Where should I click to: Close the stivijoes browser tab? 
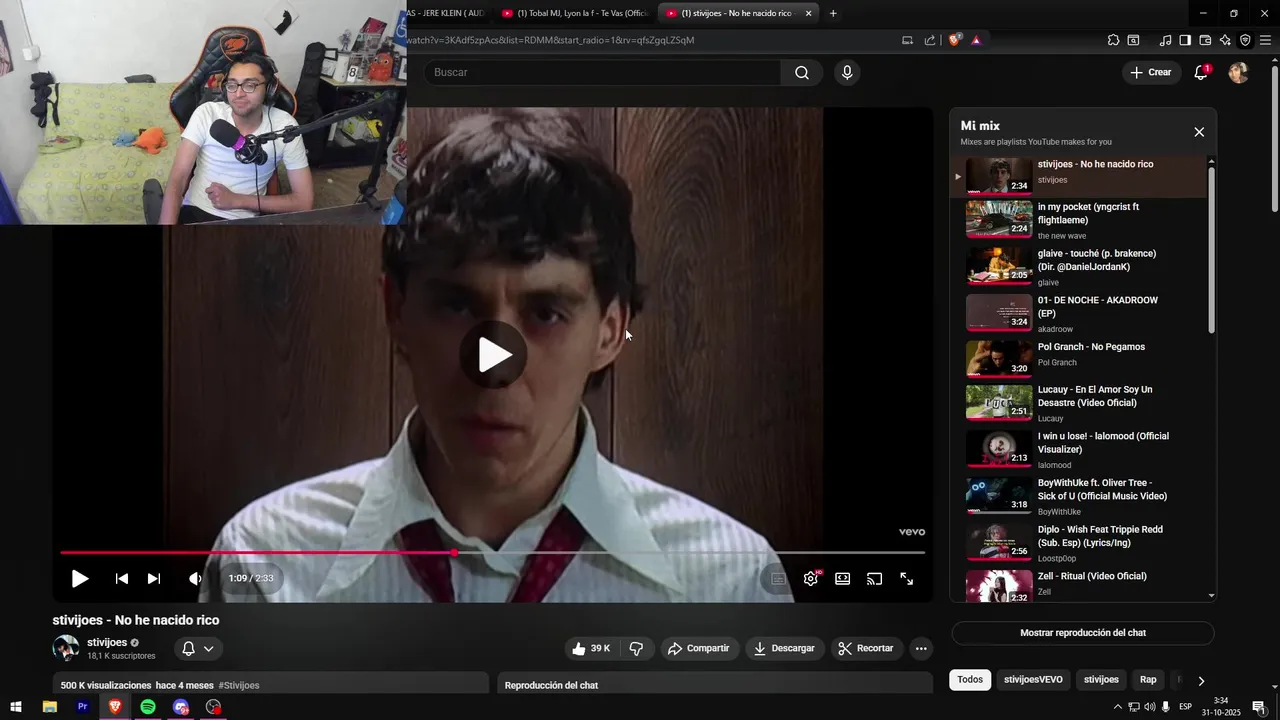(x=808, y=13)
